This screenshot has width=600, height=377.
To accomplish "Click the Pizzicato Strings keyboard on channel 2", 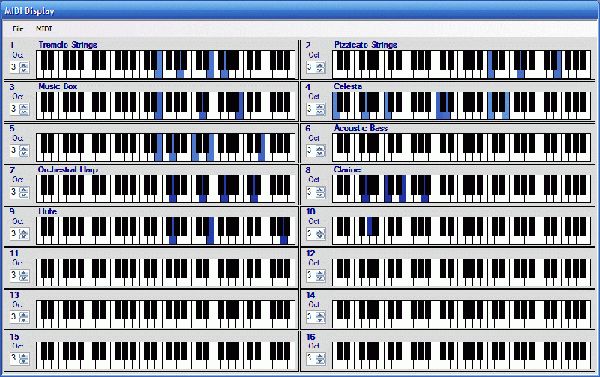I will (462, 64).
